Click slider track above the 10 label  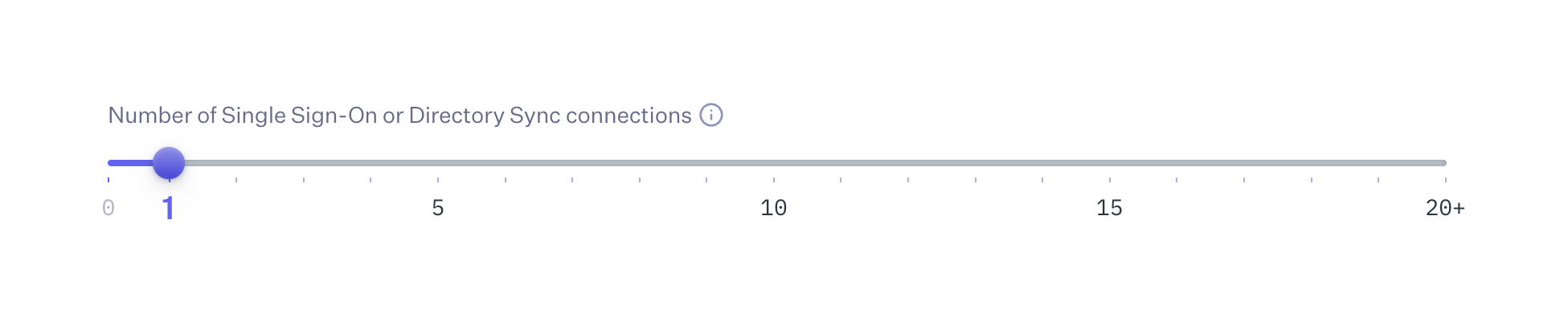[774, 163]
